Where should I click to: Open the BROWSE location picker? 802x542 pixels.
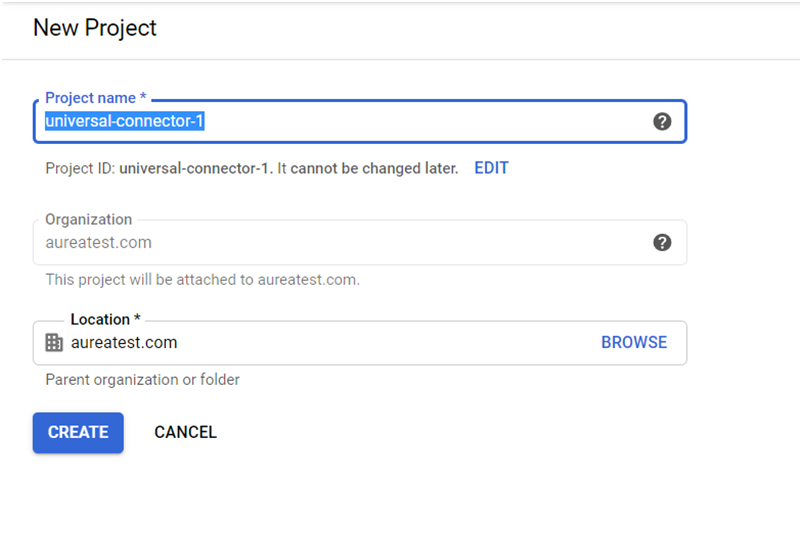pos(634,342)
